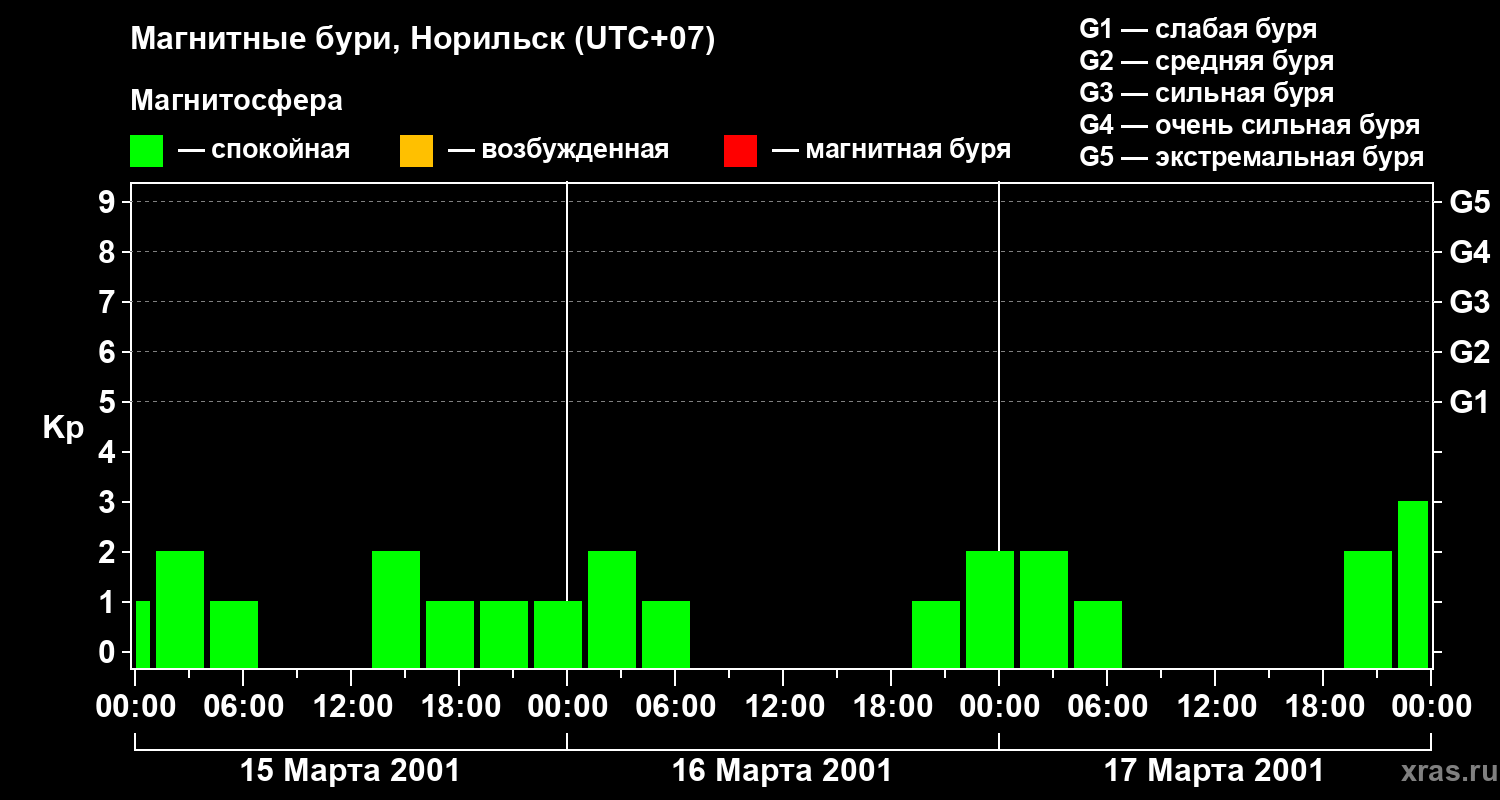This screenshot has width=1500, height=800.
Task: Click the right-axis 'G1' level label
Action: (x=1469, y=402)
